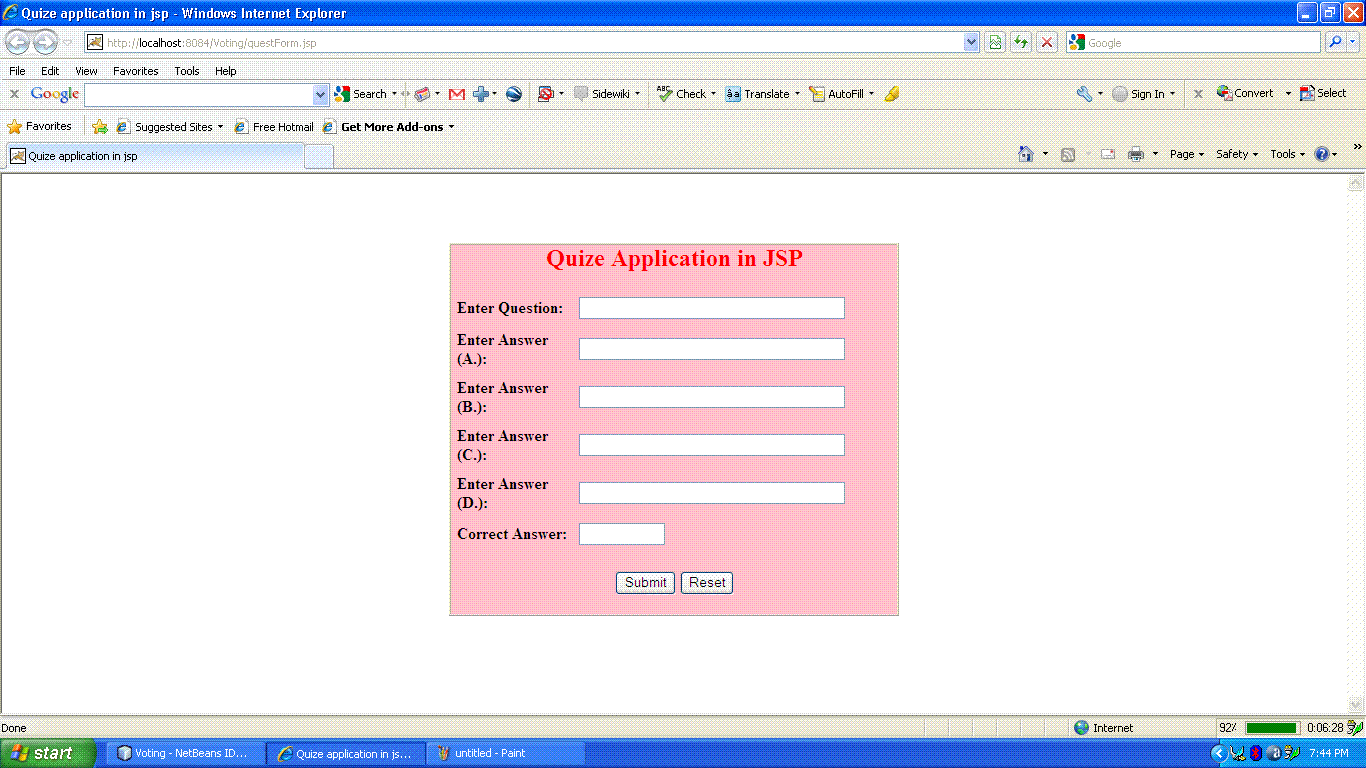This screenshot has width=1366, height=768.
Task: Expand the Translate dropdown arrow
Action: 797,94
